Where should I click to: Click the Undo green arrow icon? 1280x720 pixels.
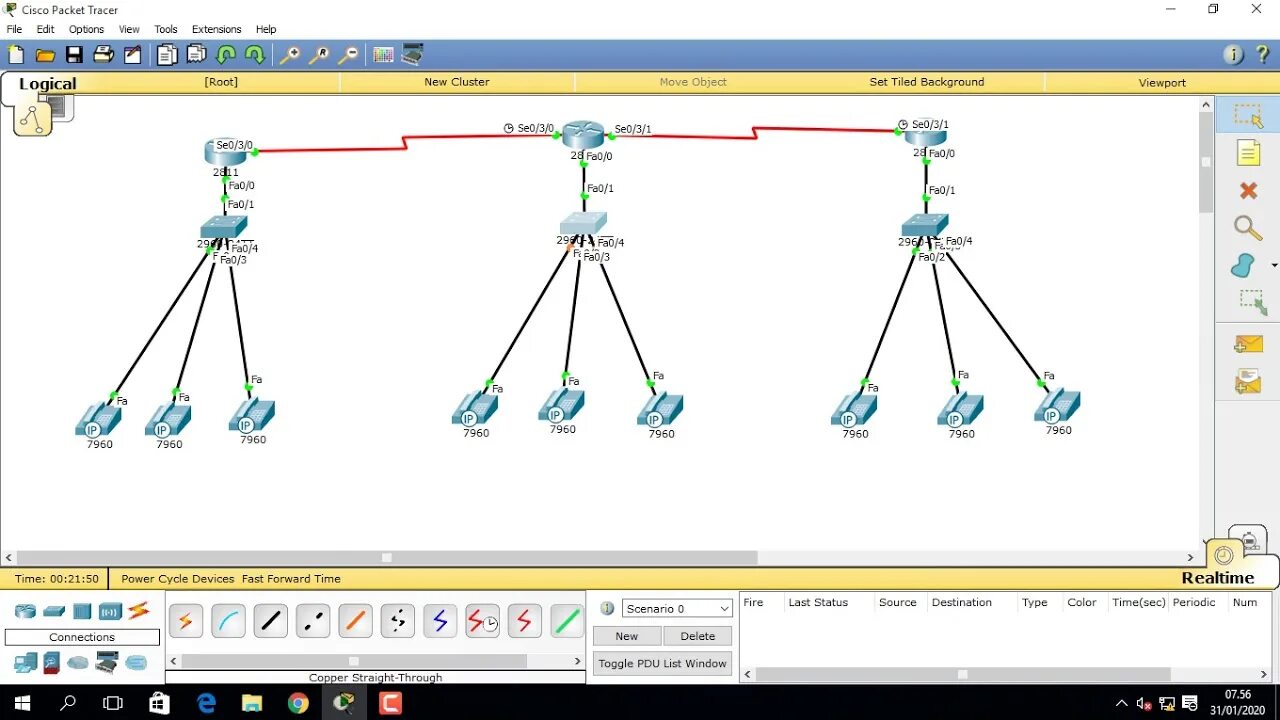pyautogui.click(x=226, y=55)
